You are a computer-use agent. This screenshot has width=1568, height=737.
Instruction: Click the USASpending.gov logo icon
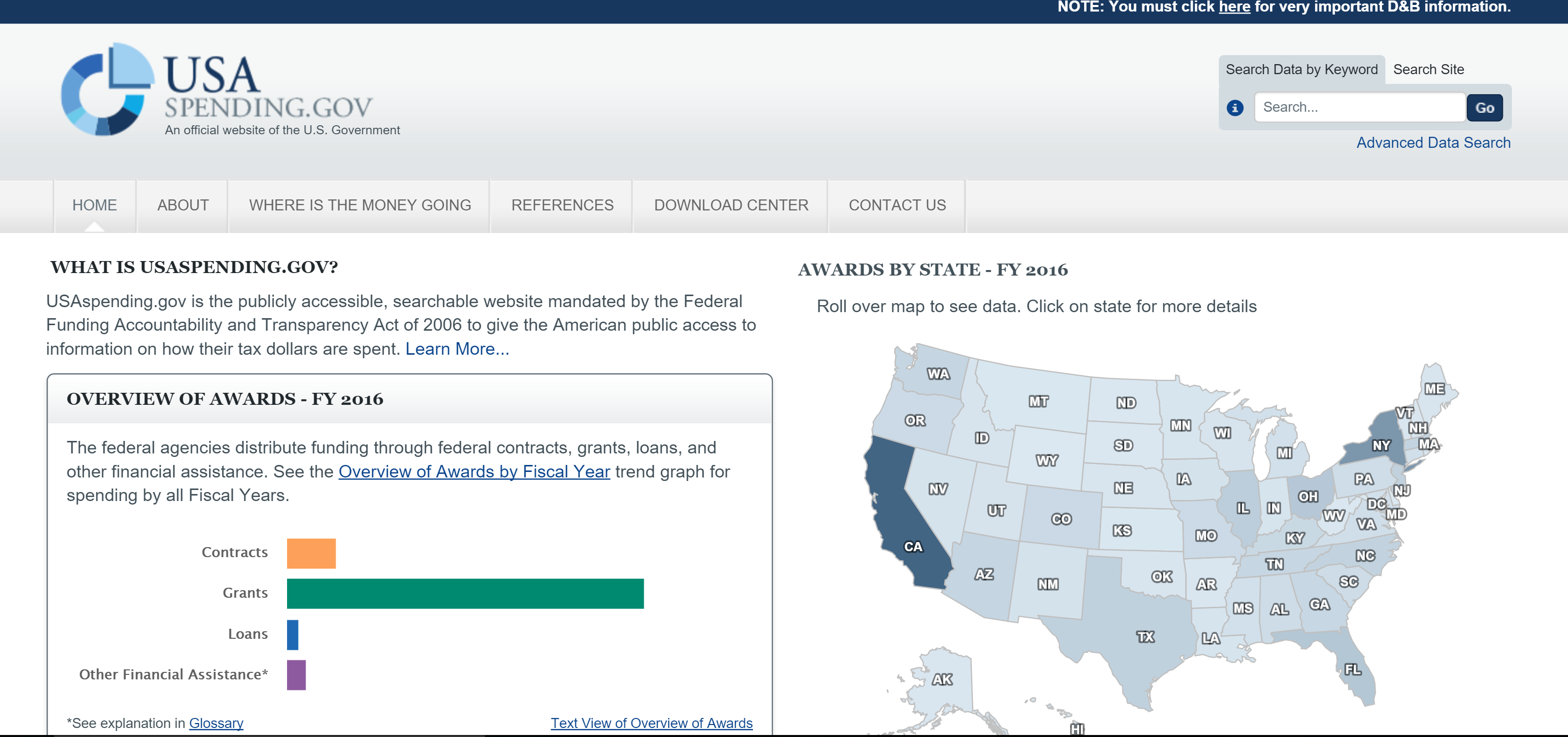tap(107, 90)
